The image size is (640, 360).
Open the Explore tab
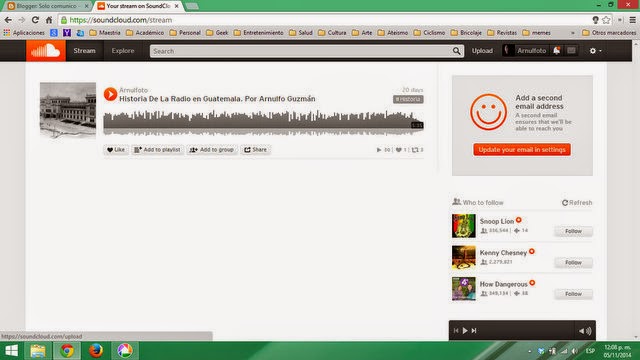[123, 51]
